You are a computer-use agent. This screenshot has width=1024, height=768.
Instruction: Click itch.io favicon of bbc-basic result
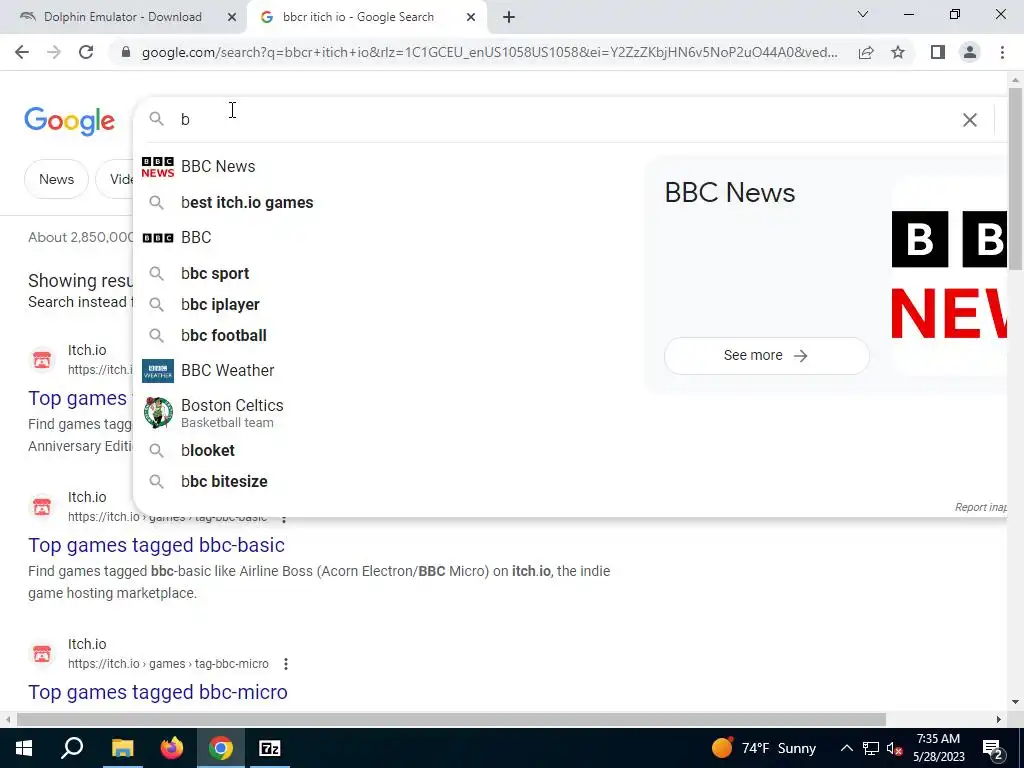42,507
